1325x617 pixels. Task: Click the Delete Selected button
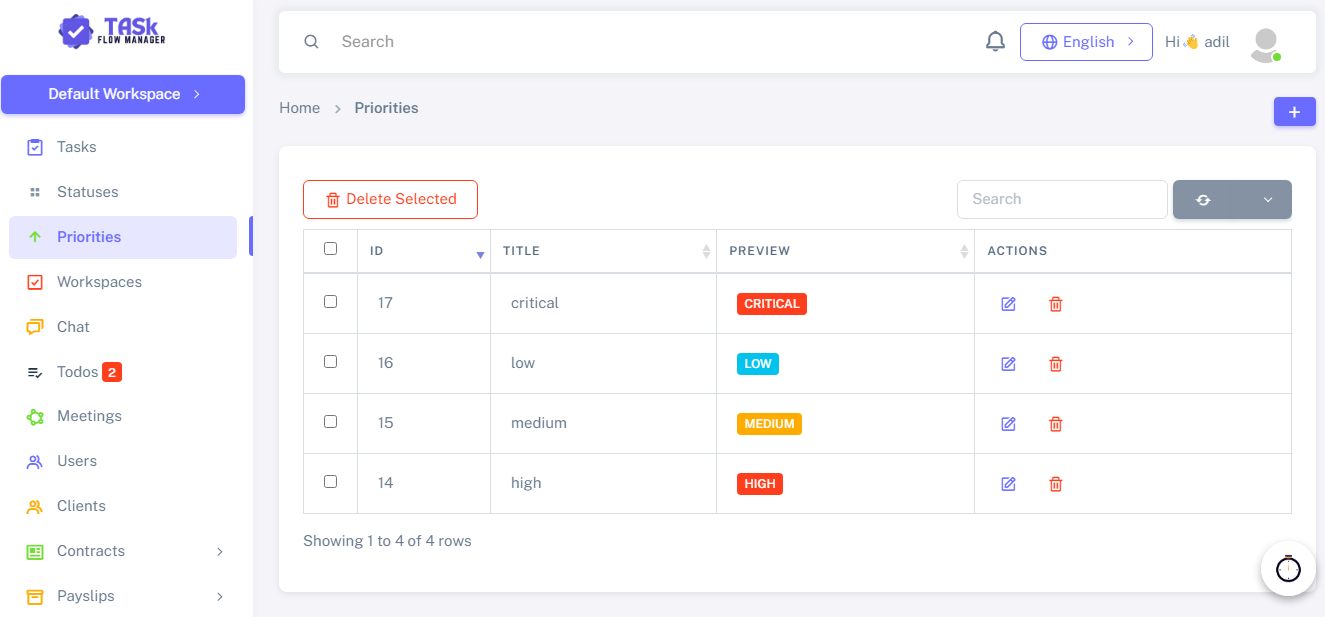390,199
